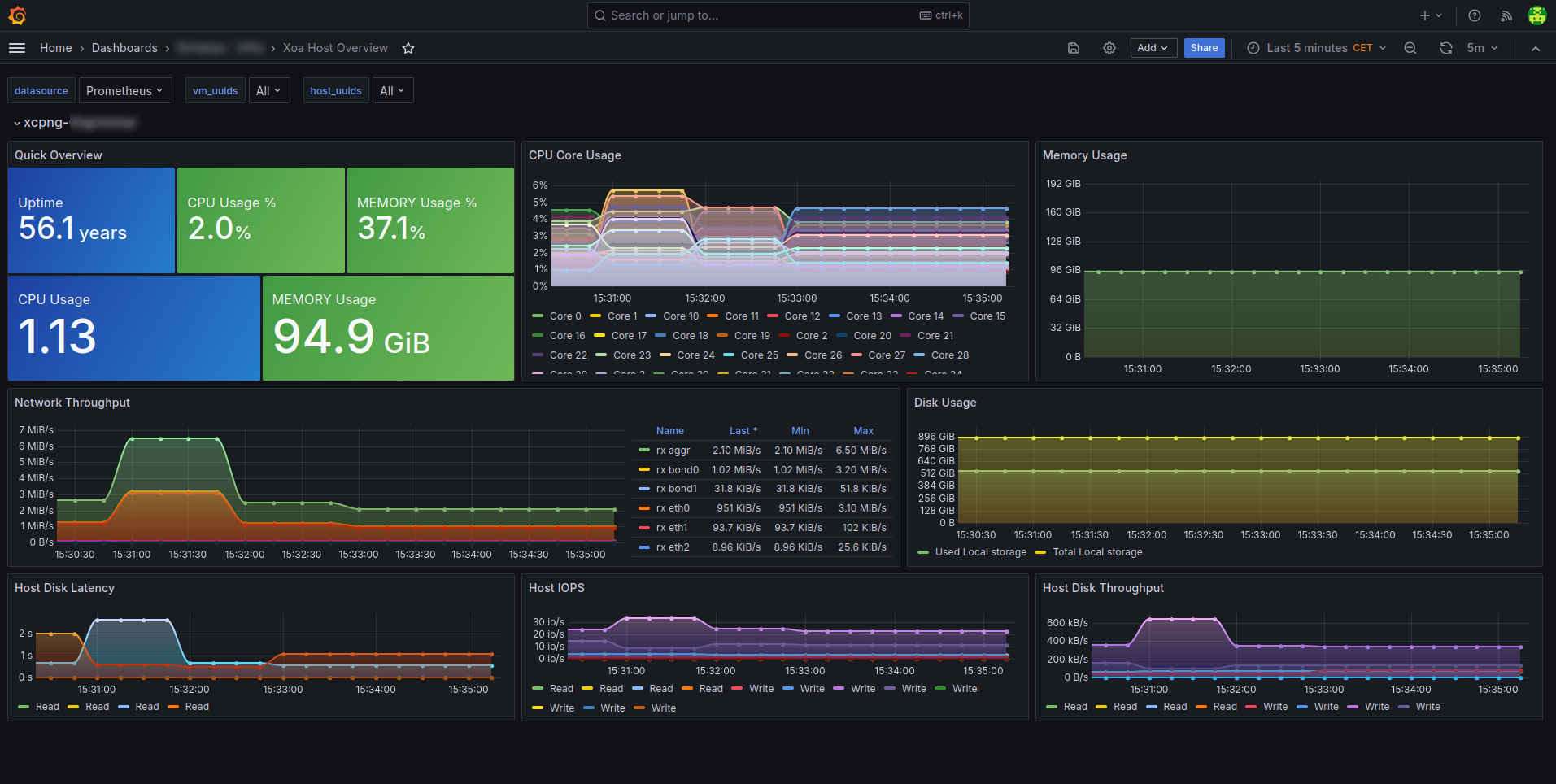
Task: Click the save dashboard icon
Action: pos(1074,48)
